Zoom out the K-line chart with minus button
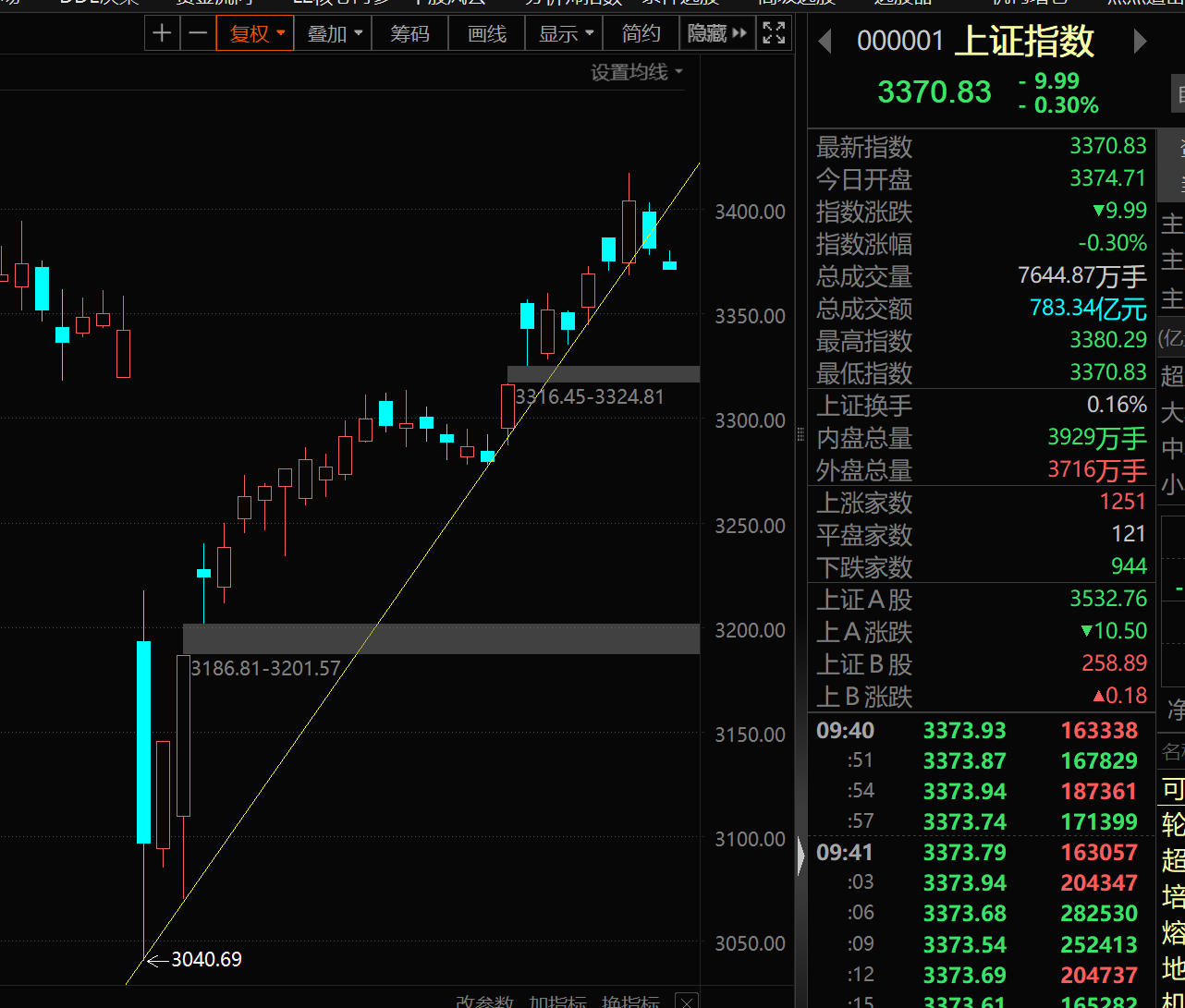The width and height of the screenshot is (1185, 1008). (198, 33)
